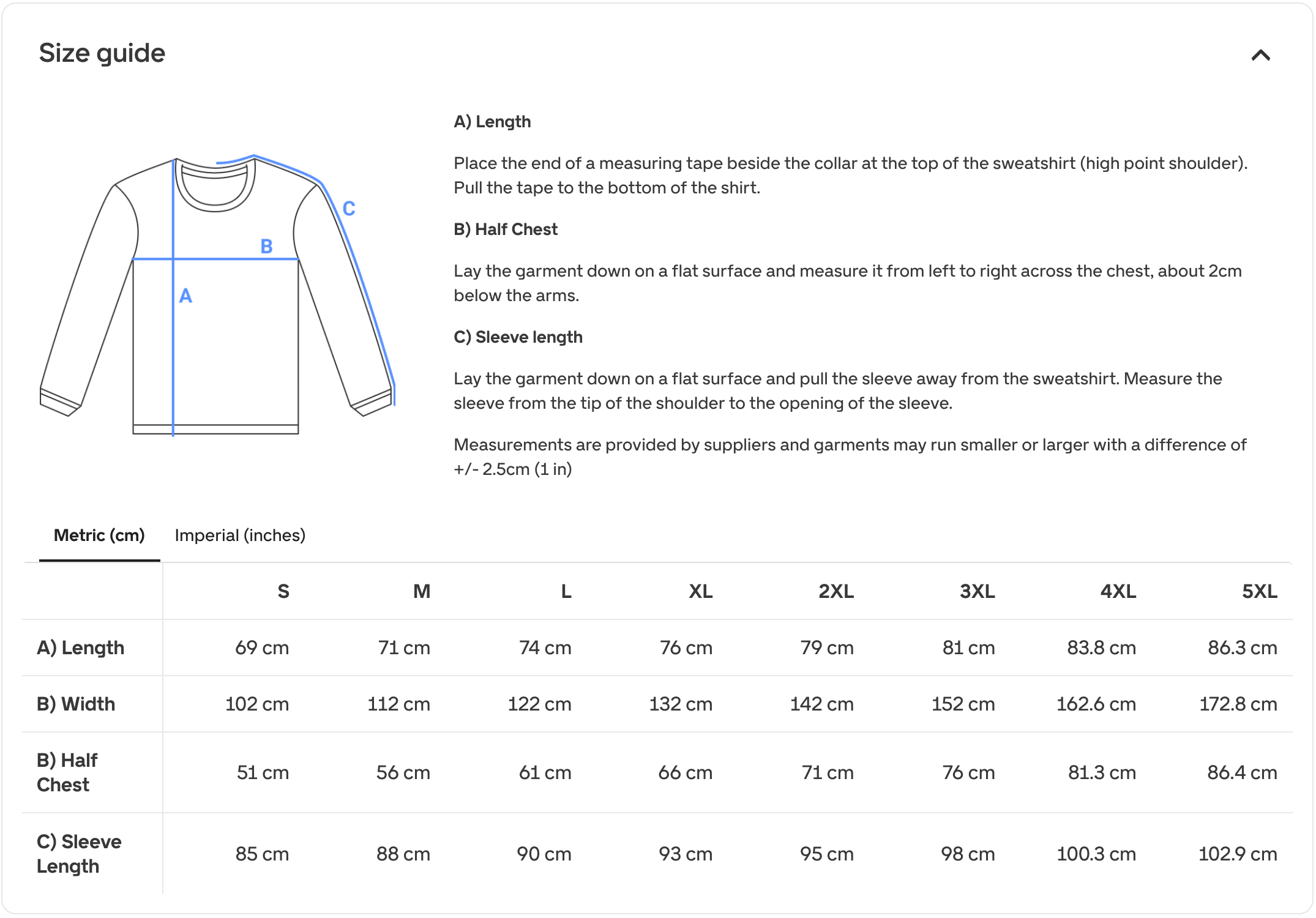This screenshot has width=1316, height=918.
Task: Click the B) Half Chest row label
Action: click(x=67, y=772)
